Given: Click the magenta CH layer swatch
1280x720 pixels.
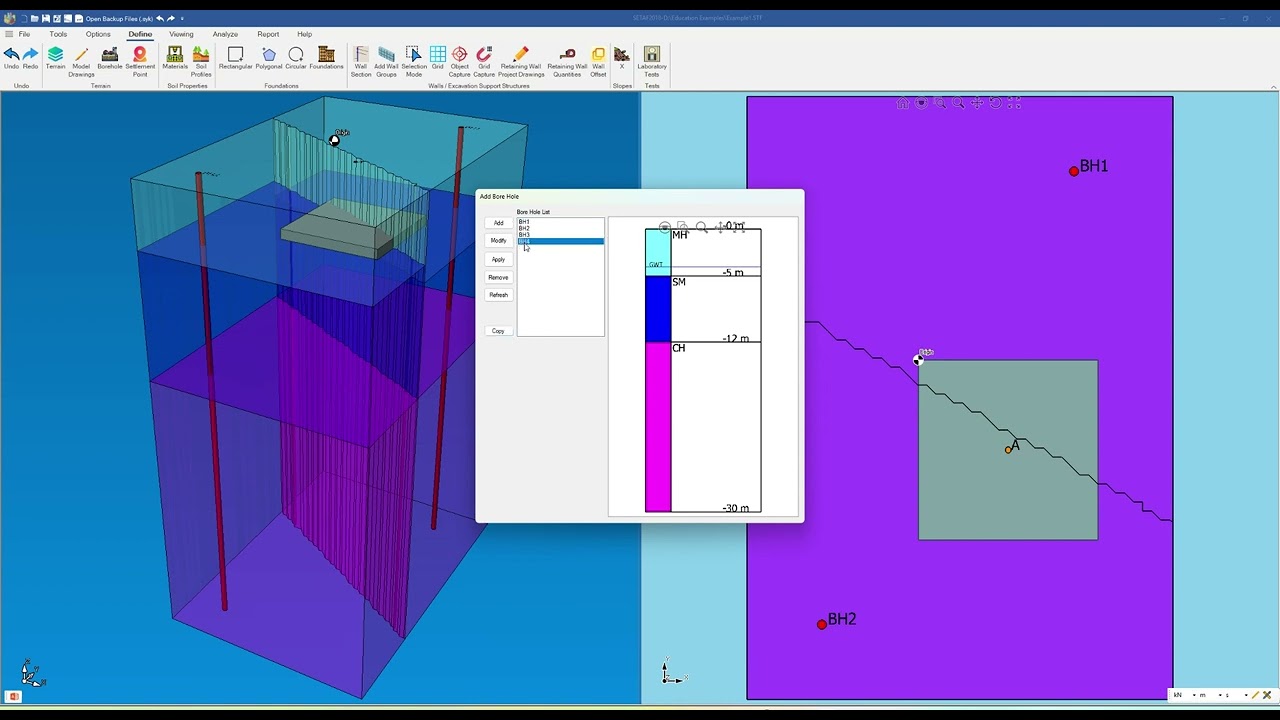Looking at the screenshot, I should click(658, 427).
